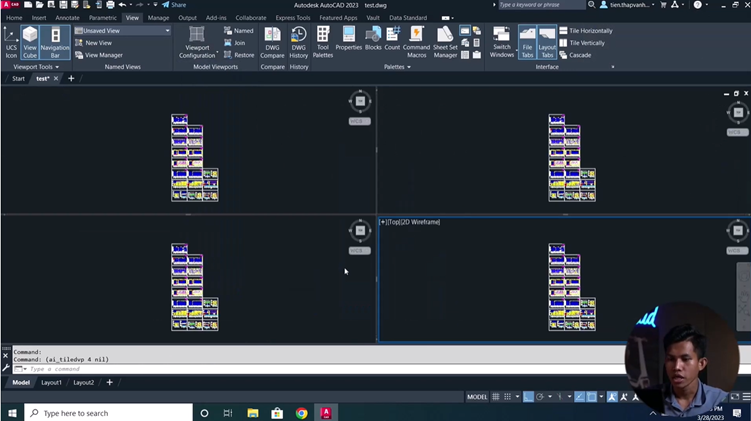
Task: Open the Start file tab
Action: tap(18, 79)
